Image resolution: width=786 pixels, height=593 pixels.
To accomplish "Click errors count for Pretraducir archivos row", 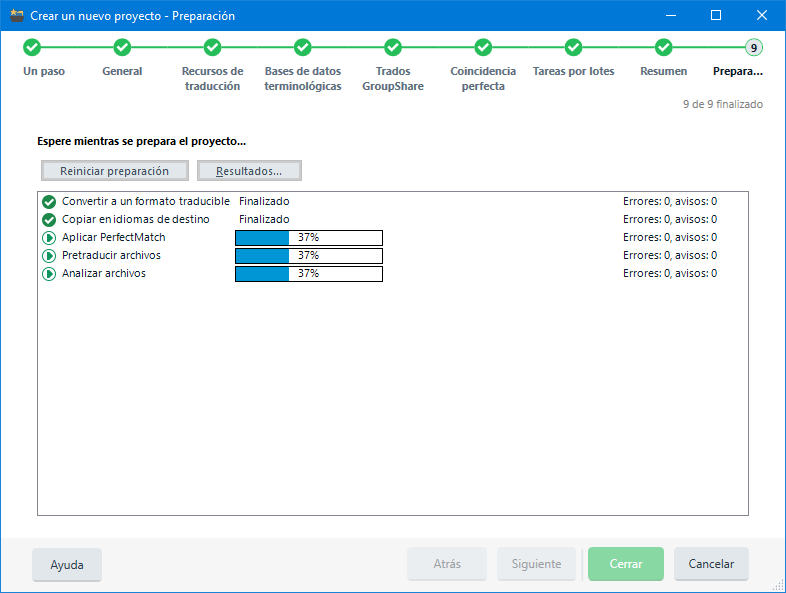I will [x=670, y=255].
